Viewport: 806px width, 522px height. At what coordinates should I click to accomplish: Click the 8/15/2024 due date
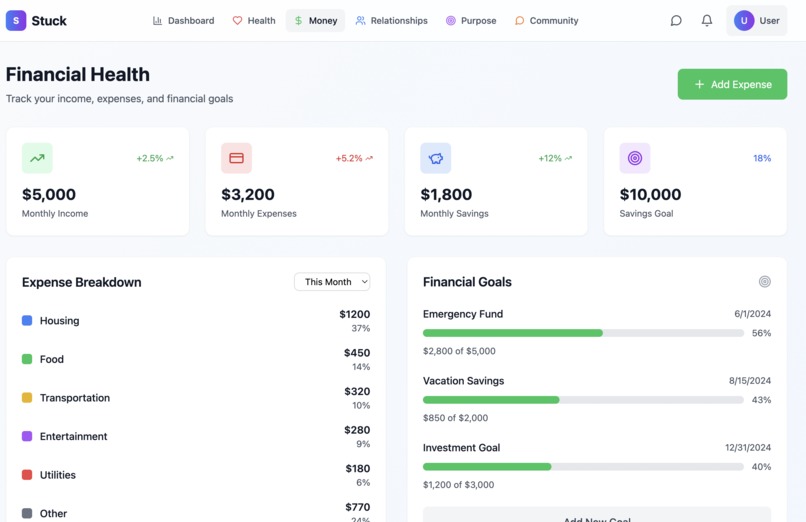(750, 381)
